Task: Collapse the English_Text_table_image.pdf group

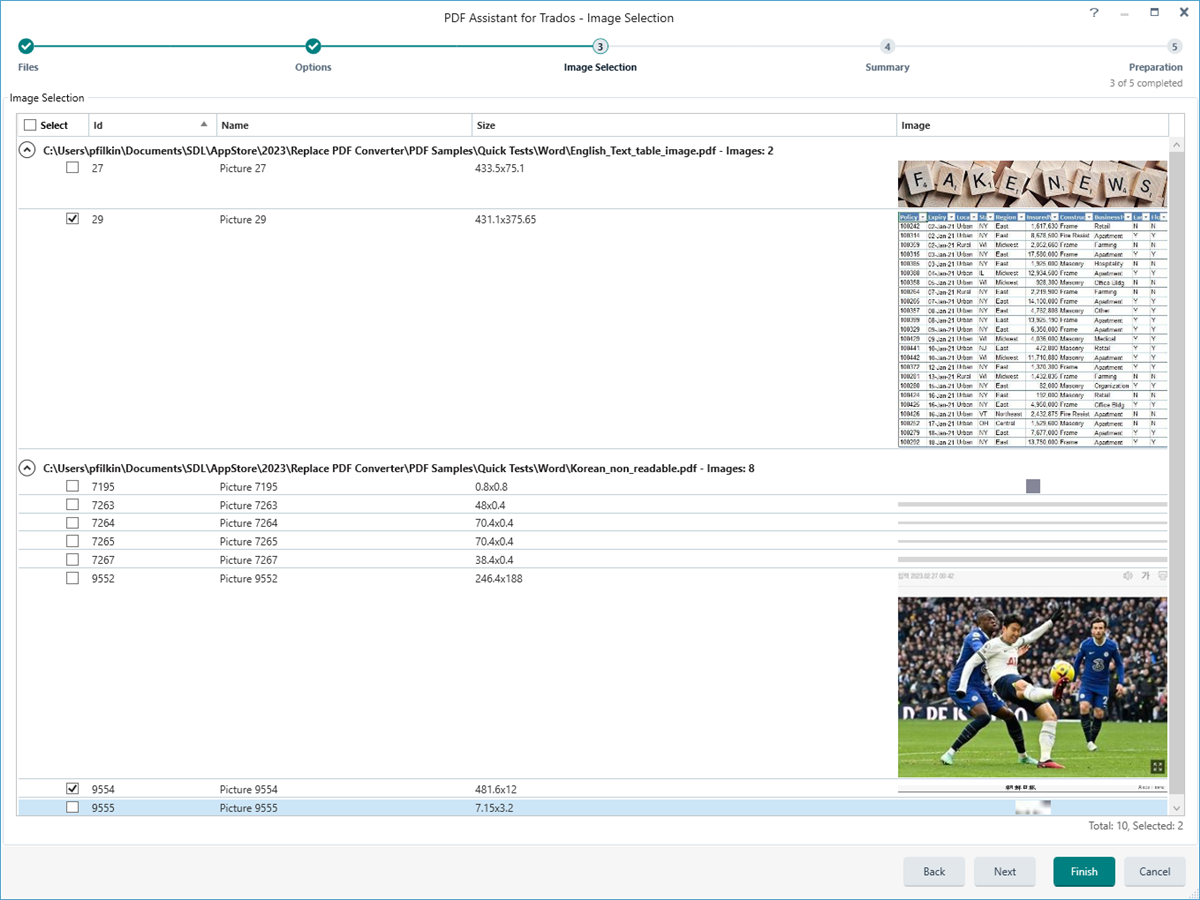Action: coord(27,150)
